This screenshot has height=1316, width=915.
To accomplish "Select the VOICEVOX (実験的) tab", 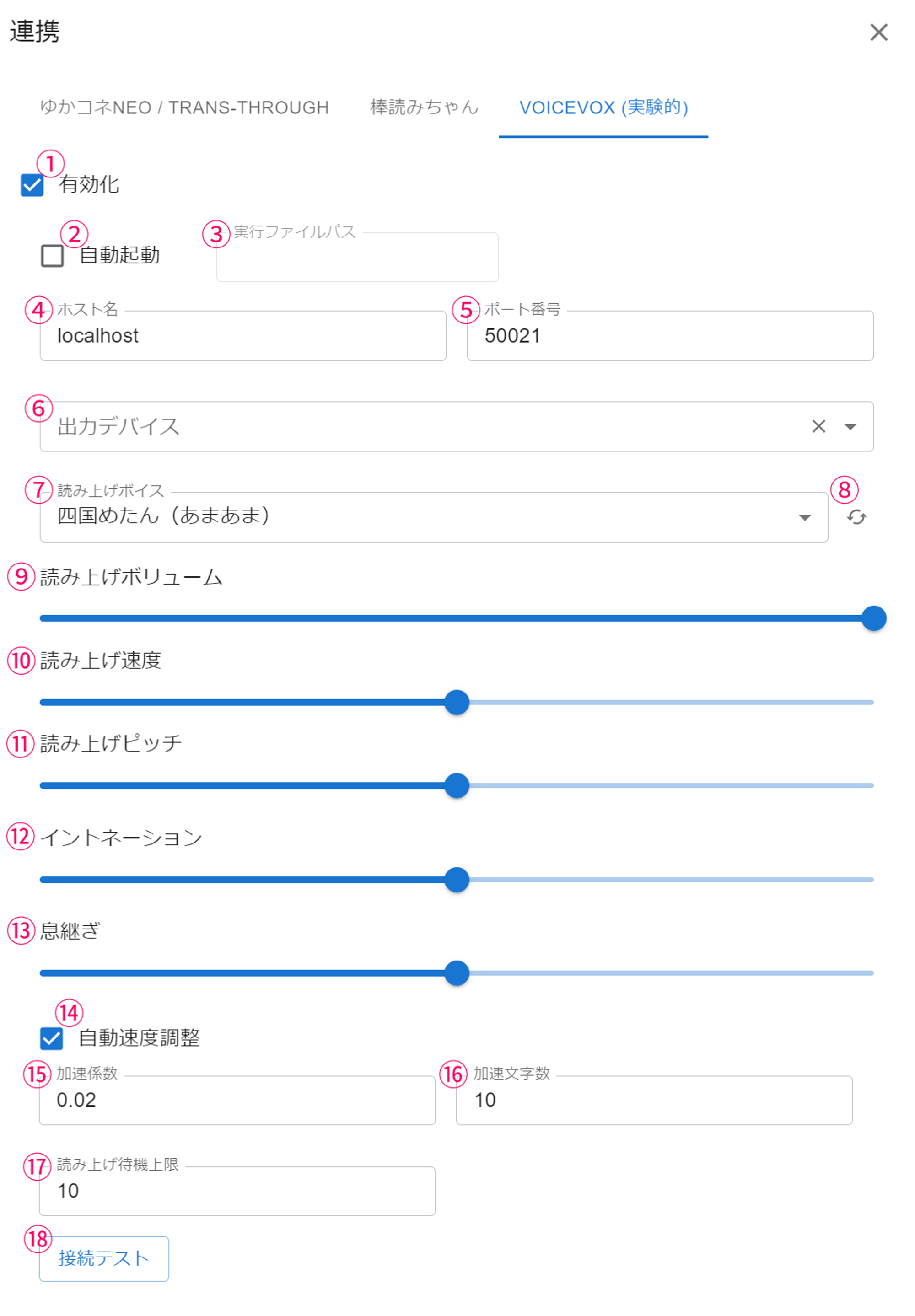I will click(603, 108).
